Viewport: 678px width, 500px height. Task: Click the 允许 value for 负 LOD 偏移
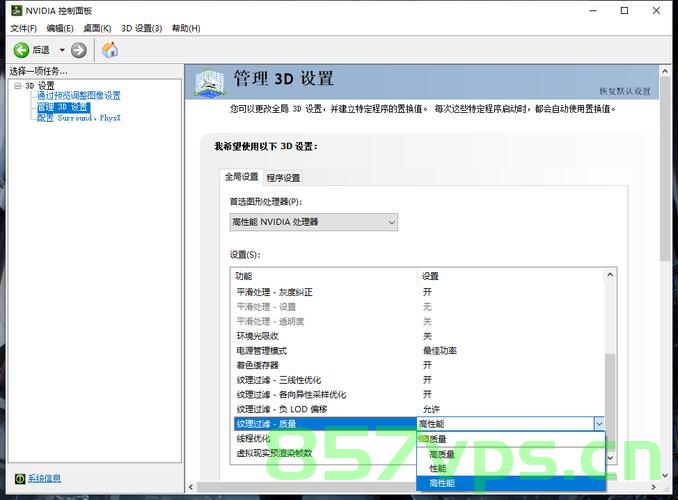431,409
